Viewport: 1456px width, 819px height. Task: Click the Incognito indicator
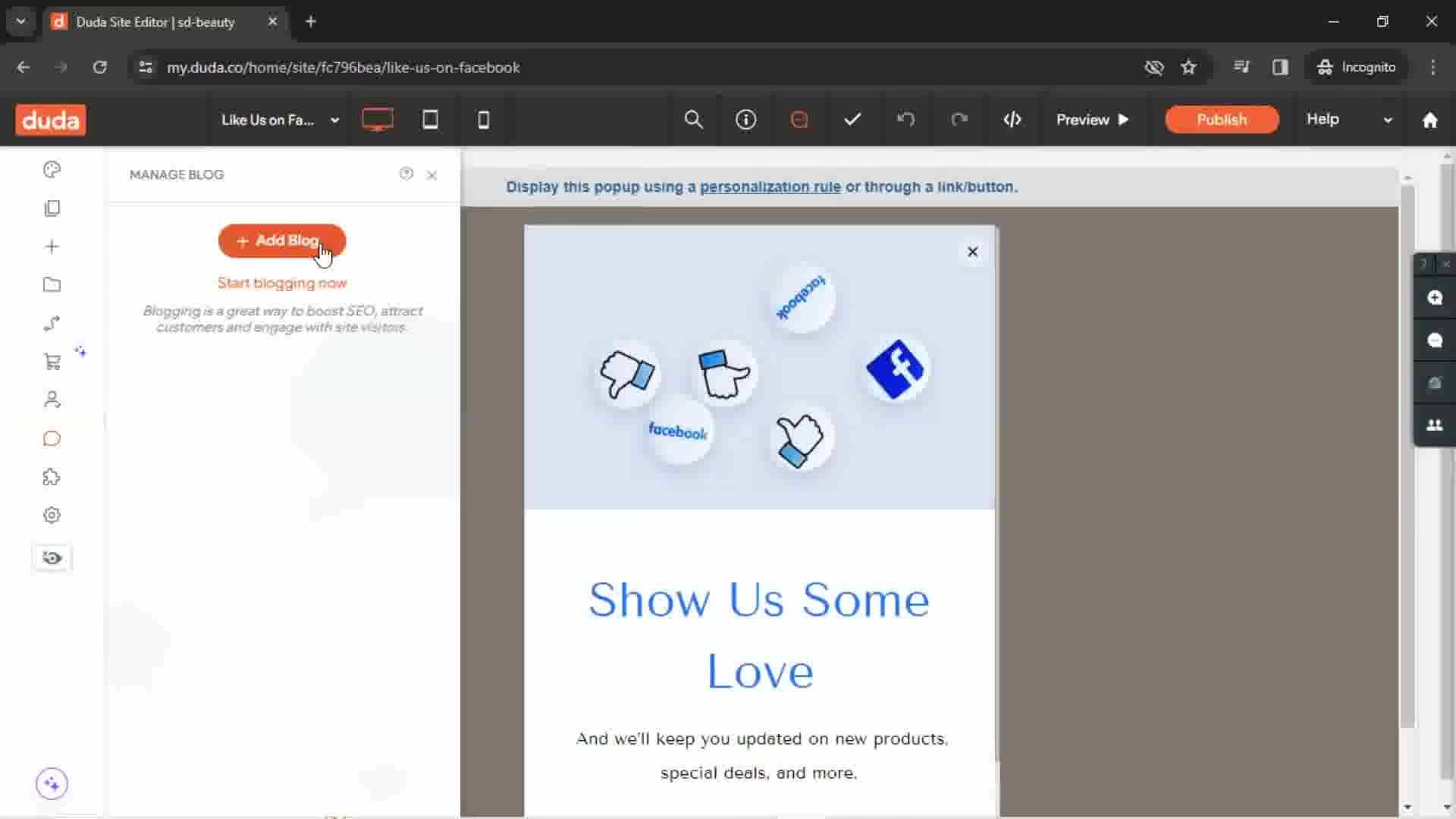(1357, 67)
